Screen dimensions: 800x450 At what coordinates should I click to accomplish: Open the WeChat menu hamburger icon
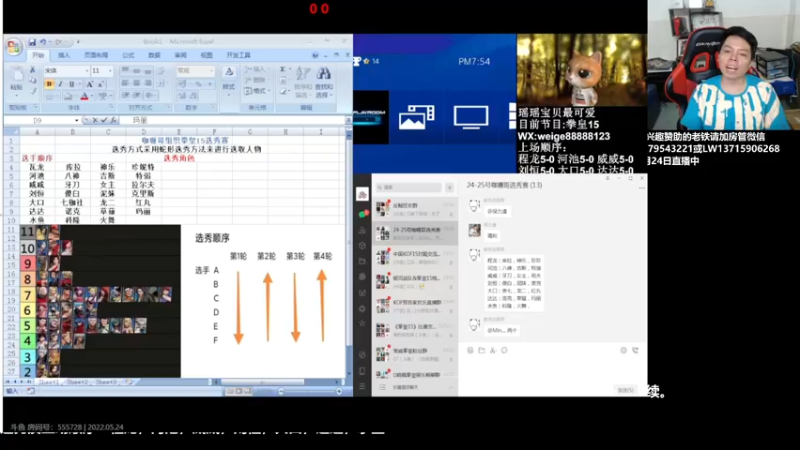point(362,386)
